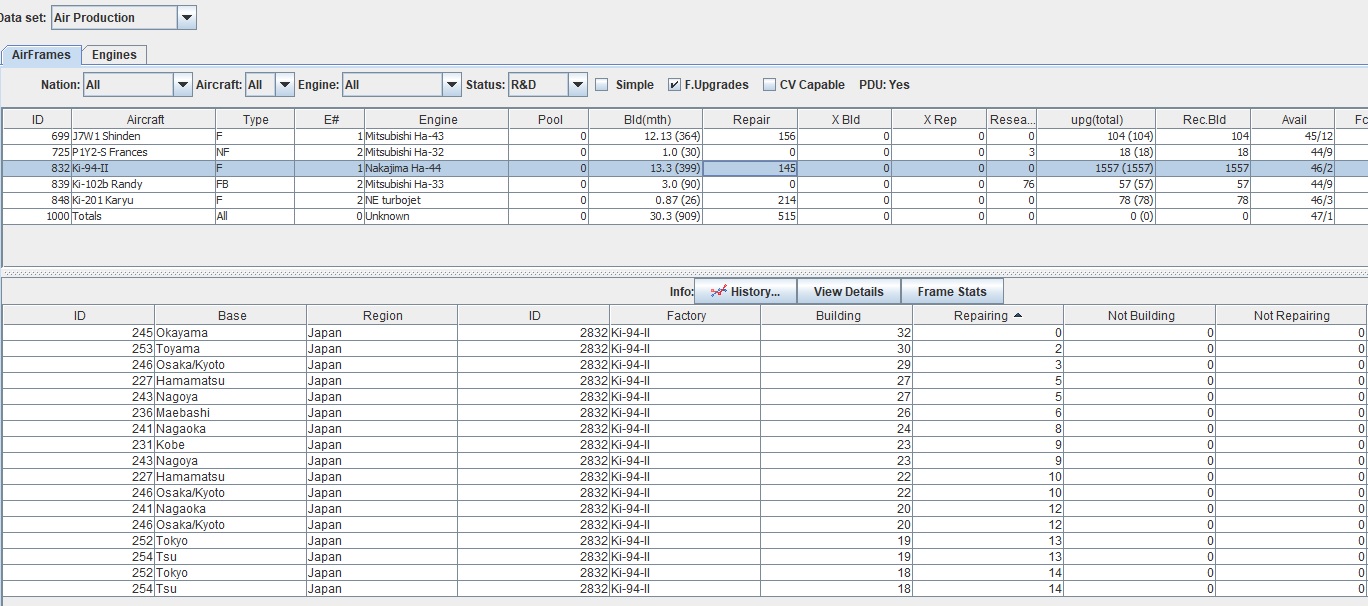Select the Maebashi base row
1368x606 pixels.
[x=684, y=413]
